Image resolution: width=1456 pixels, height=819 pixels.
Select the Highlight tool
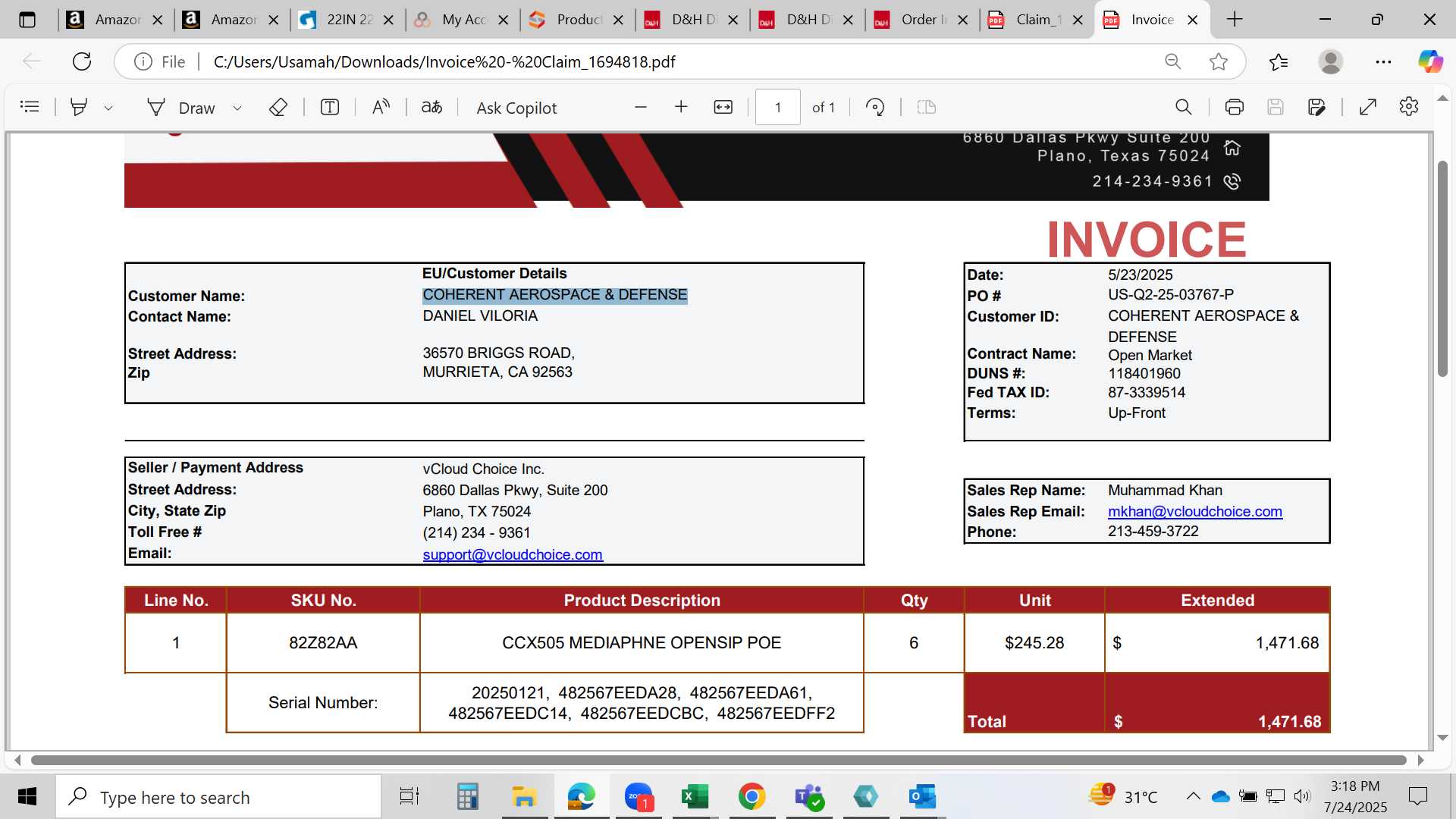[79, 107]
